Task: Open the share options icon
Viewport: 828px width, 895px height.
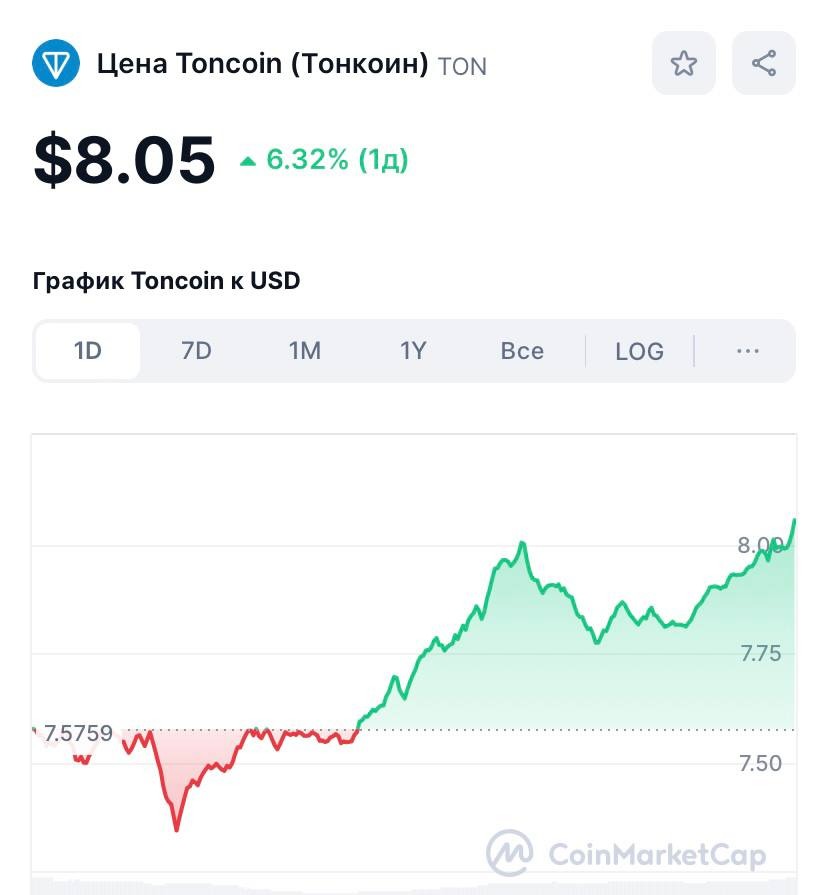Action: (x=764, y=64)
